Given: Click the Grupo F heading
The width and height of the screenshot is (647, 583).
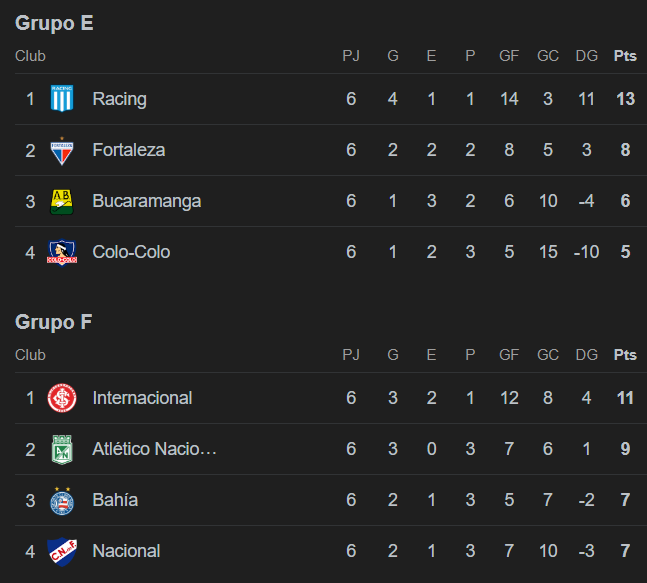Looking at the screenshot, I should [x=54, y=322].
